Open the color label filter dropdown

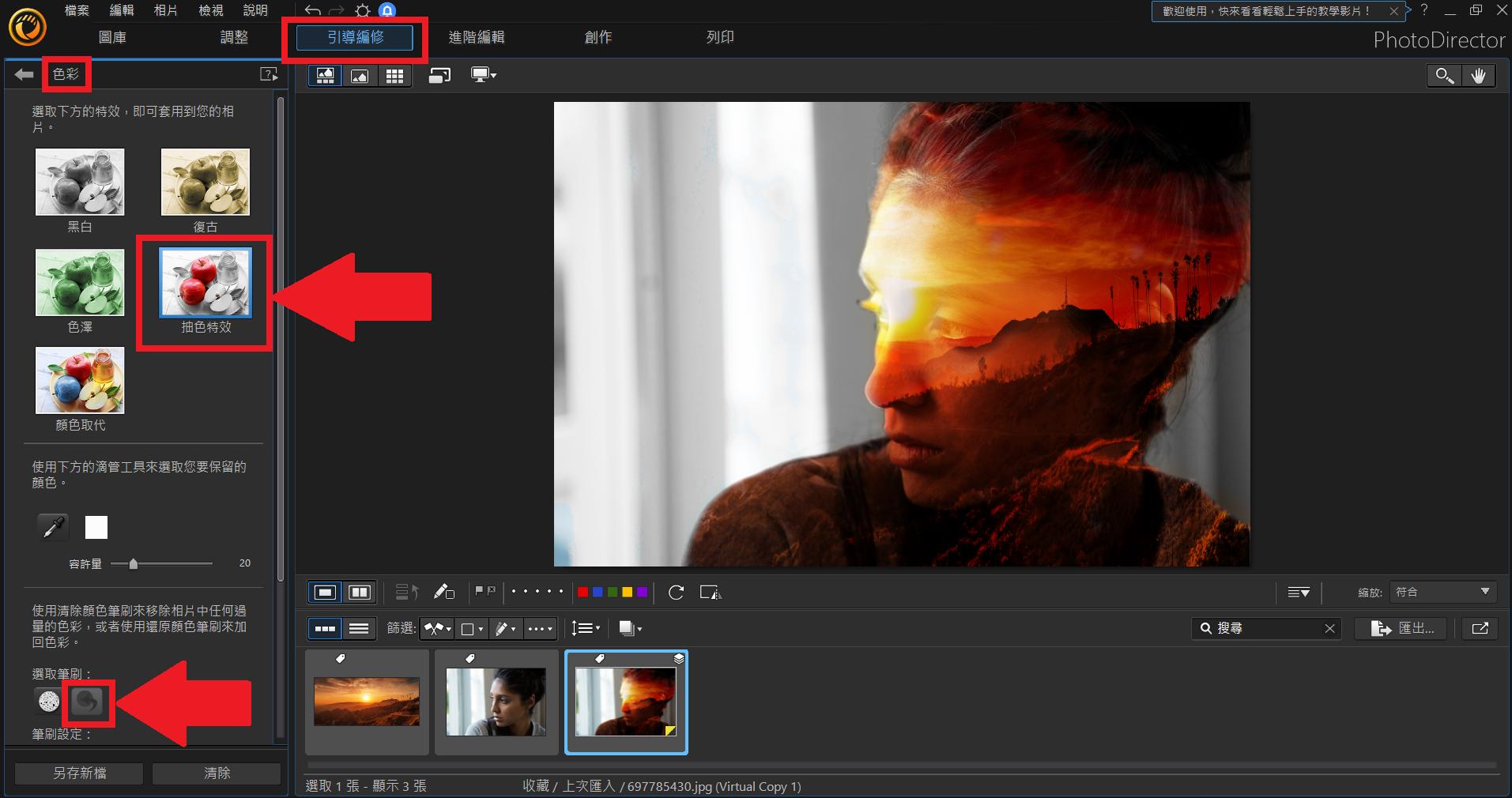(x=472, y=629)
